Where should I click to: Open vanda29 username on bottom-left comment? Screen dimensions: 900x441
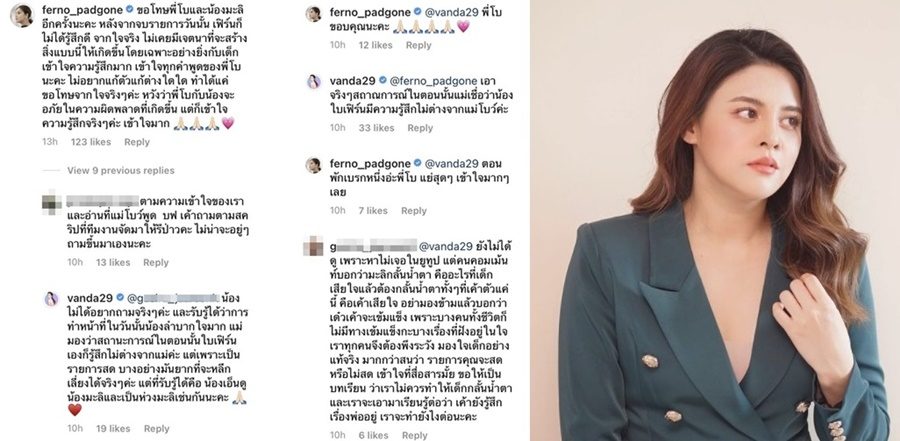tap(90, 297)
